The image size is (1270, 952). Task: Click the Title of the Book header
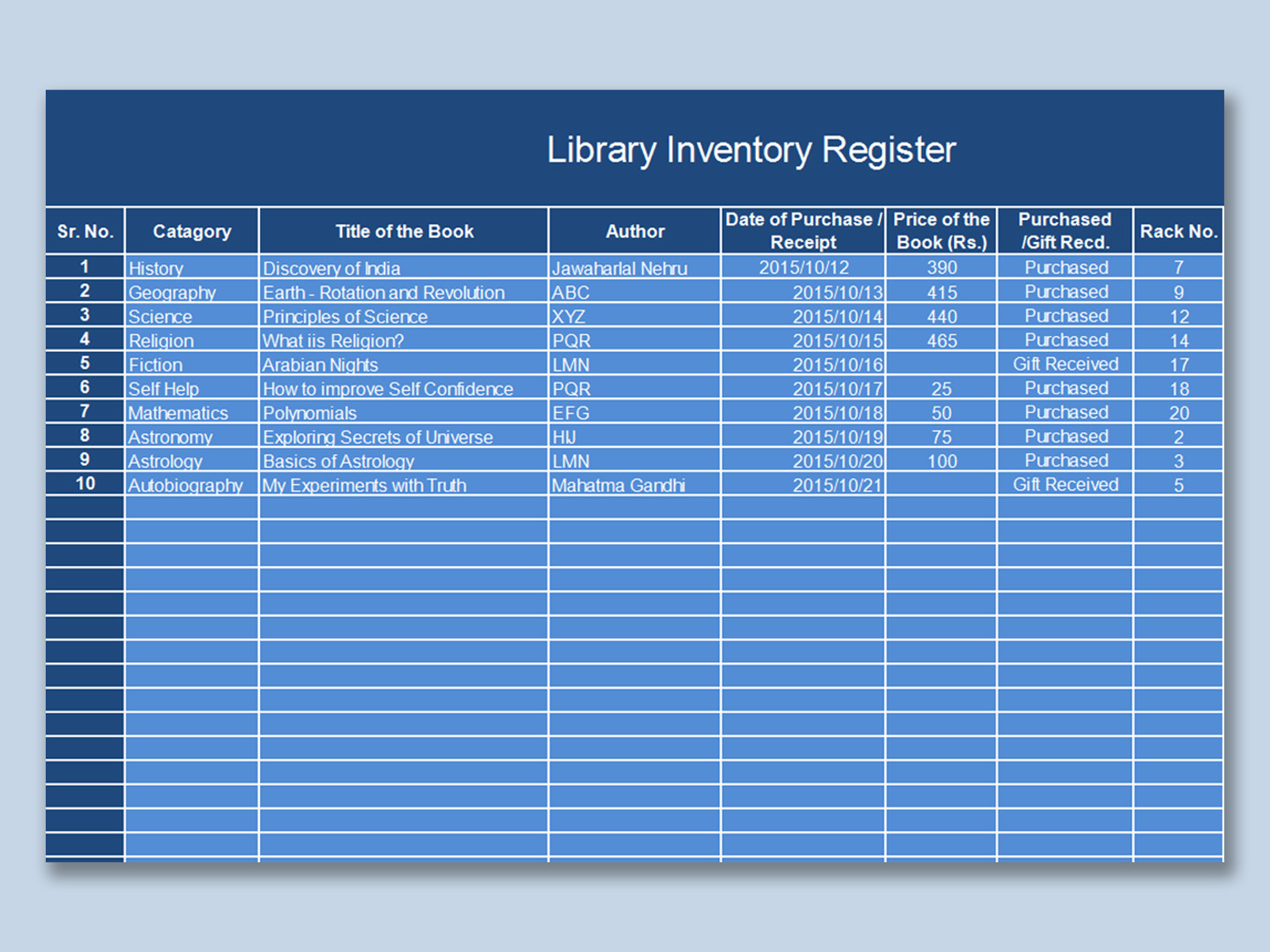(x=404, y=231)
